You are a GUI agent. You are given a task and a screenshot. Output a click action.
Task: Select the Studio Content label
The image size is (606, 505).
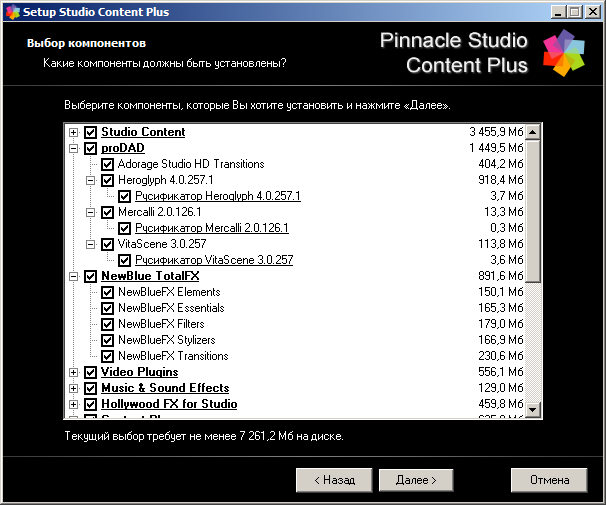coord(143,132)
